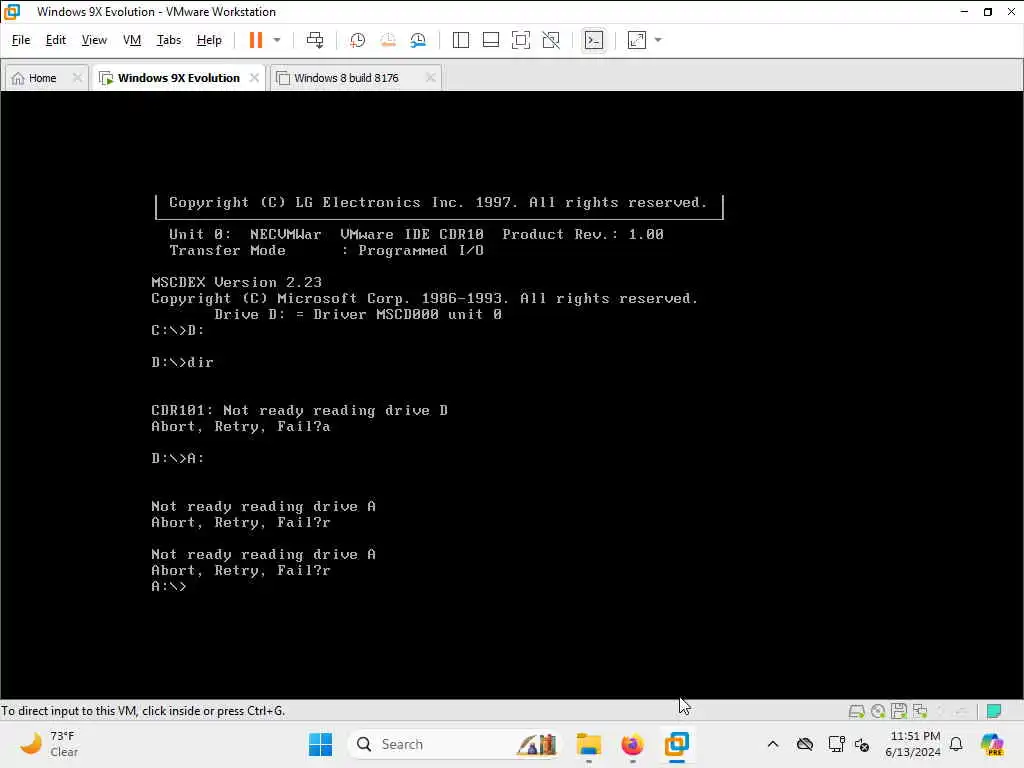Open Copilot preview icon
This screenshot has height=768, width=1024.
point(992,744)
